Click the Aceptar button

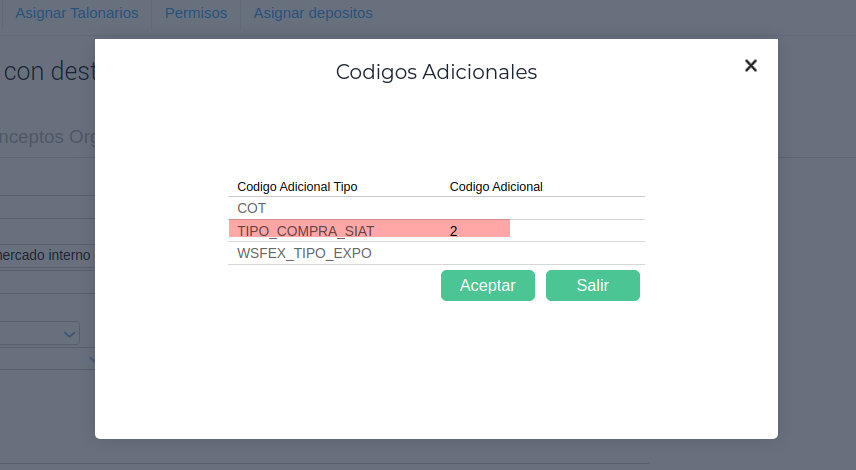488,285
